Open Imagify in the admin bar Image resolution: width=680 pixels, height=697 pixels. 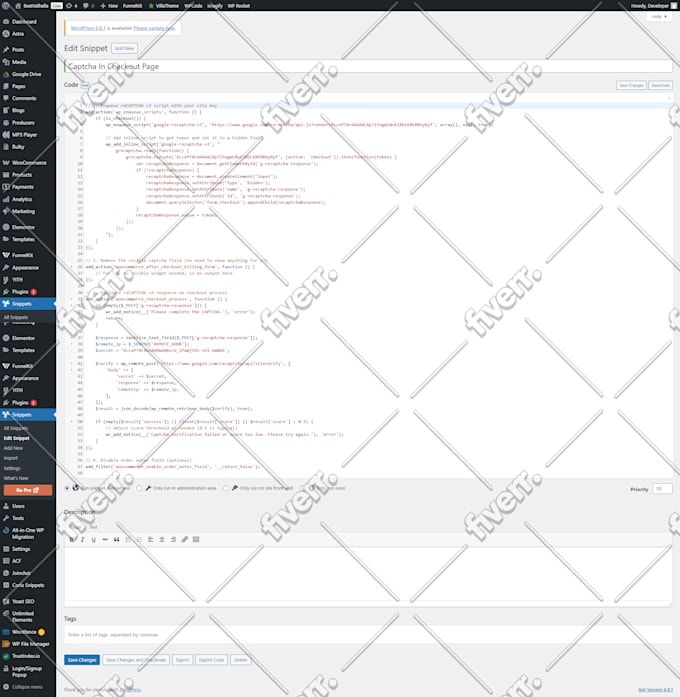pos(215,6)
